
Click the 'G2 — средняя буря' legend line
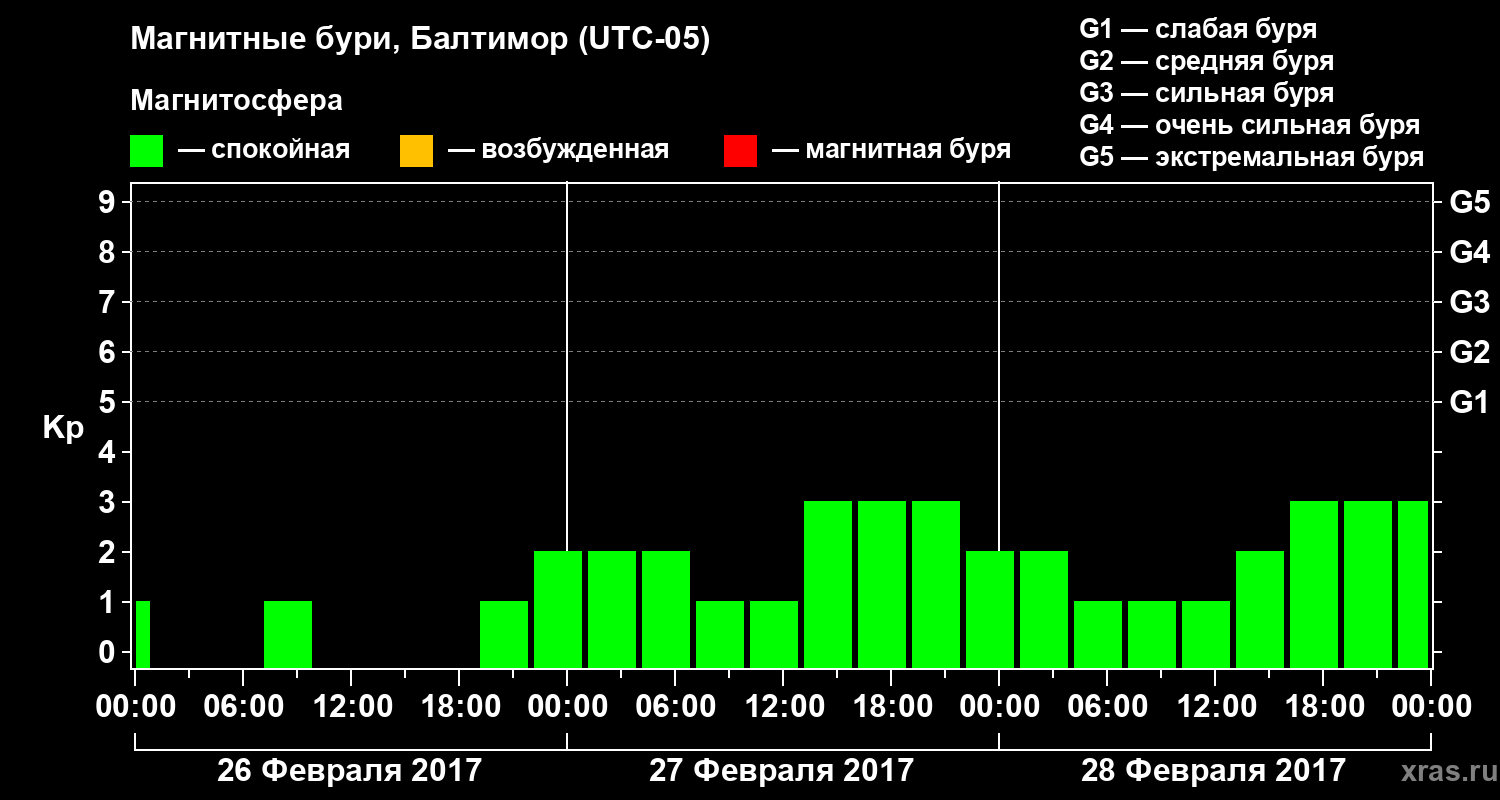(1206, 61)
